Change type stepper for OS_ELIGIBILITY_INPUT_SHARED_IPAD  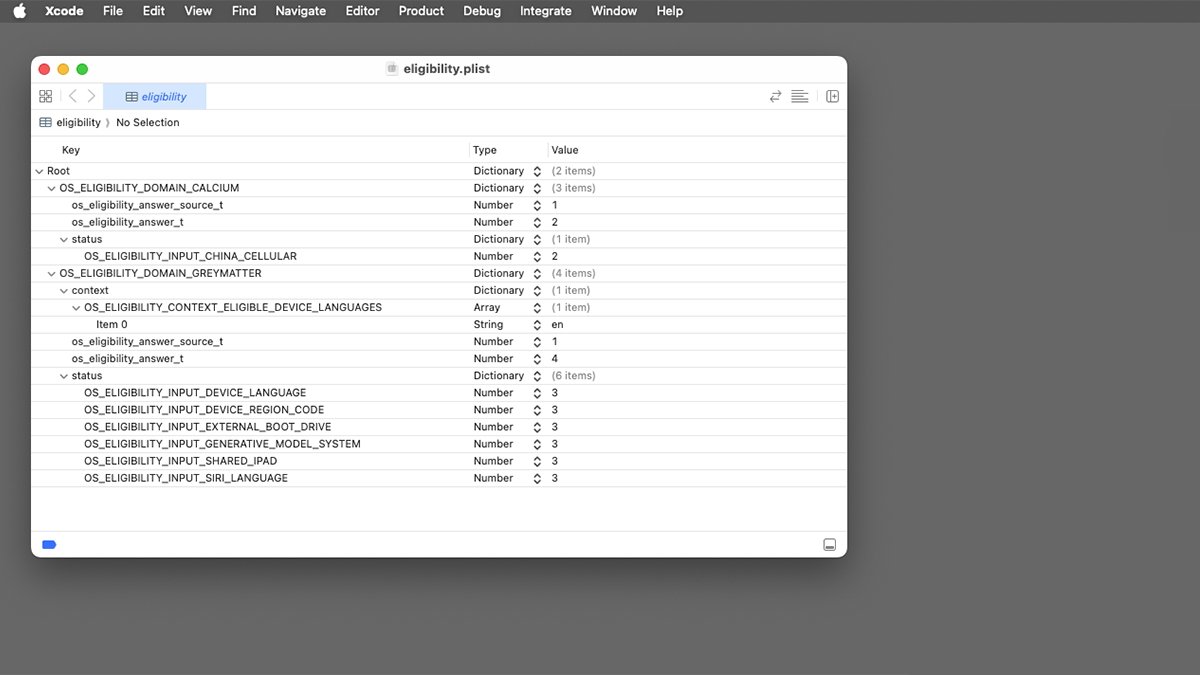(537, 461)
